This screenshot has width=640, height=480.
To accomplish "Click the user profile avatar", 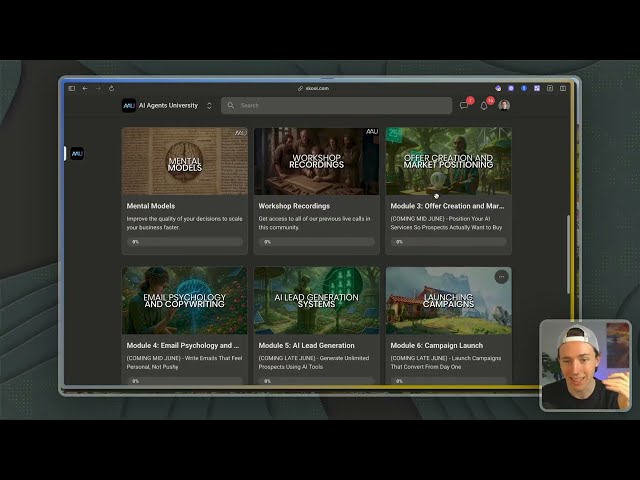I will [x=504, y=105].
